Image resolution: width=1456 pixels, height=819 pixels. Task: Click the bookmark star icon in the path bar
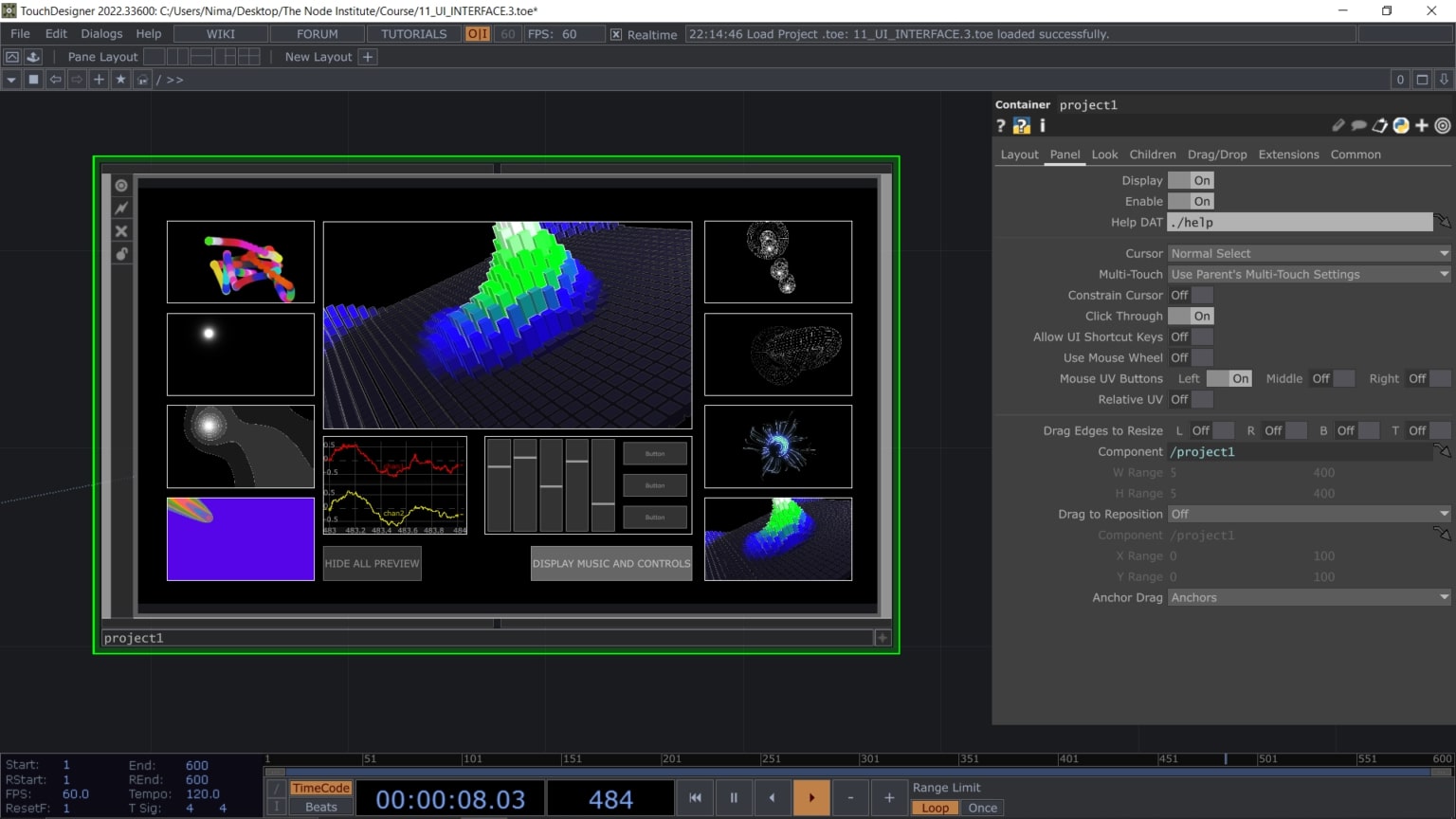[120, 80]
